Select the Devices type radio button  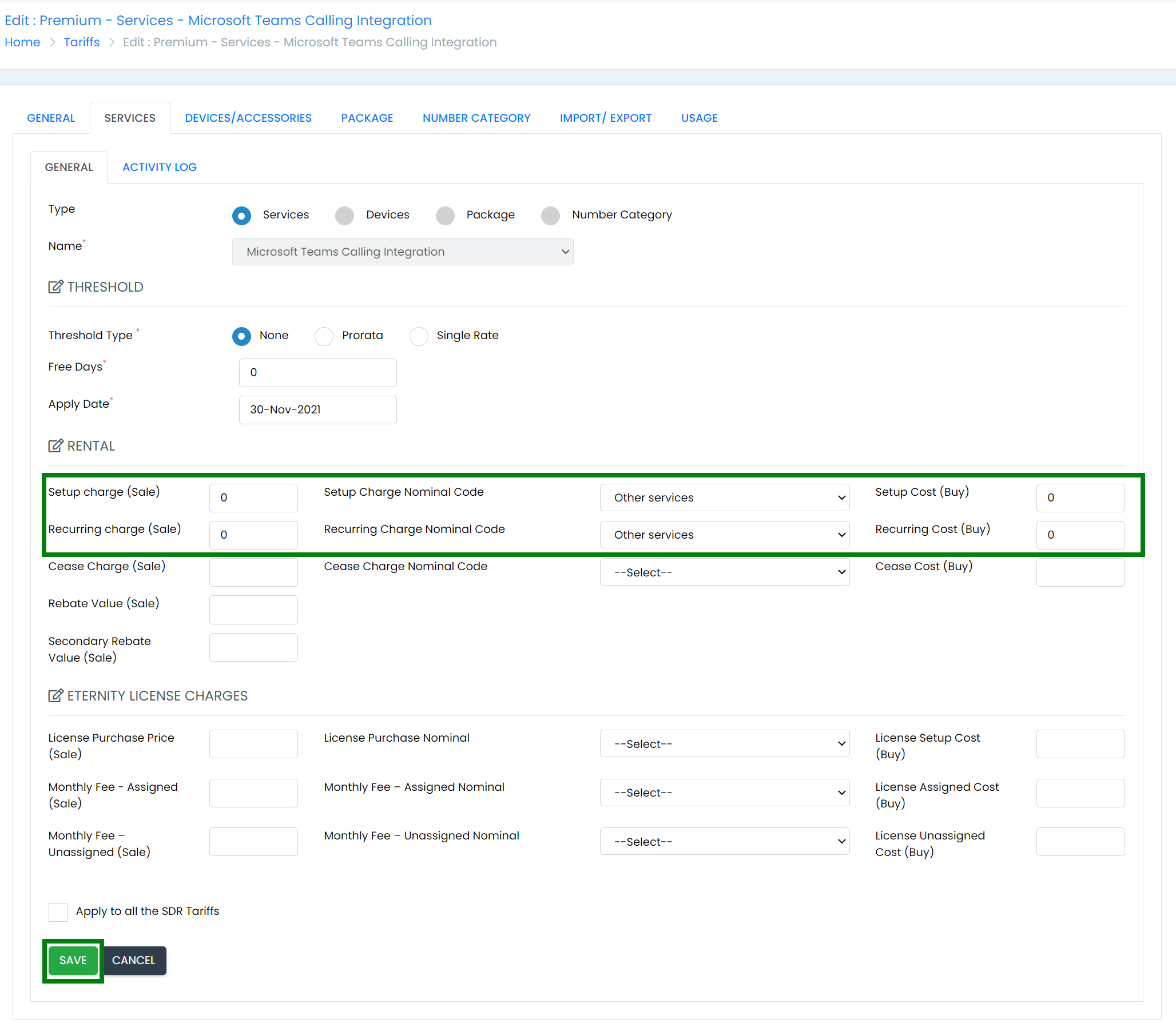344,216
